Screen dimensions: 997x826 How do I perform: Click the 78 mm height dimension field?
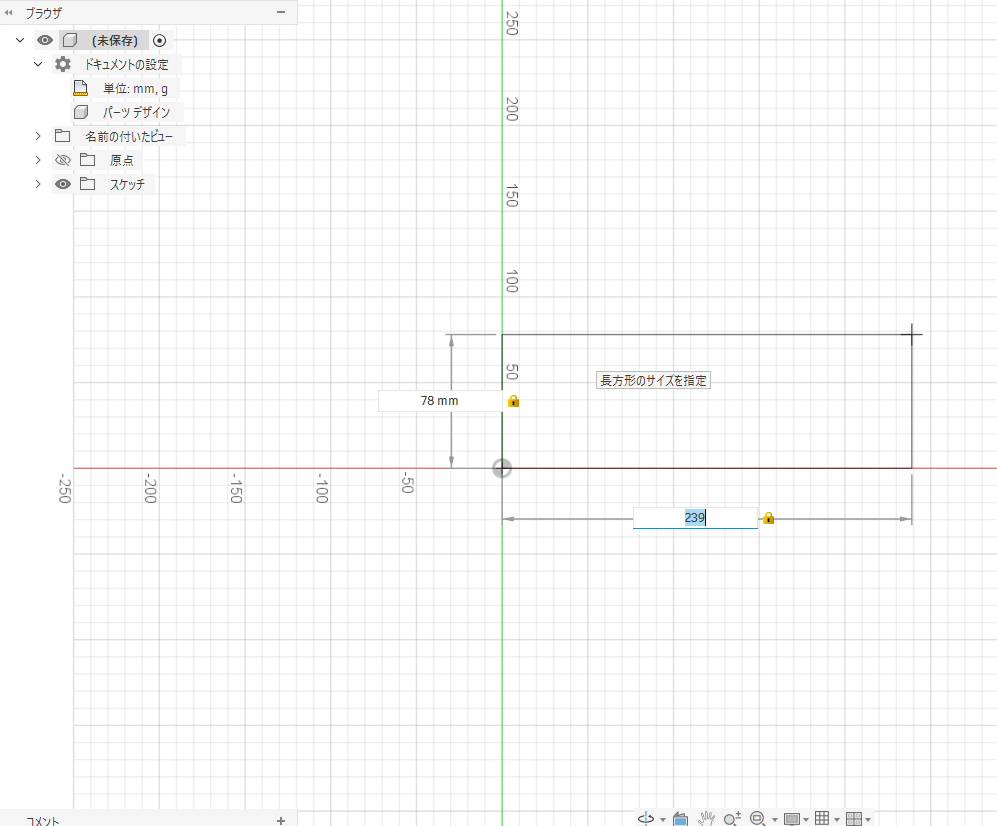pyautogui.click(x=439, y=401)
